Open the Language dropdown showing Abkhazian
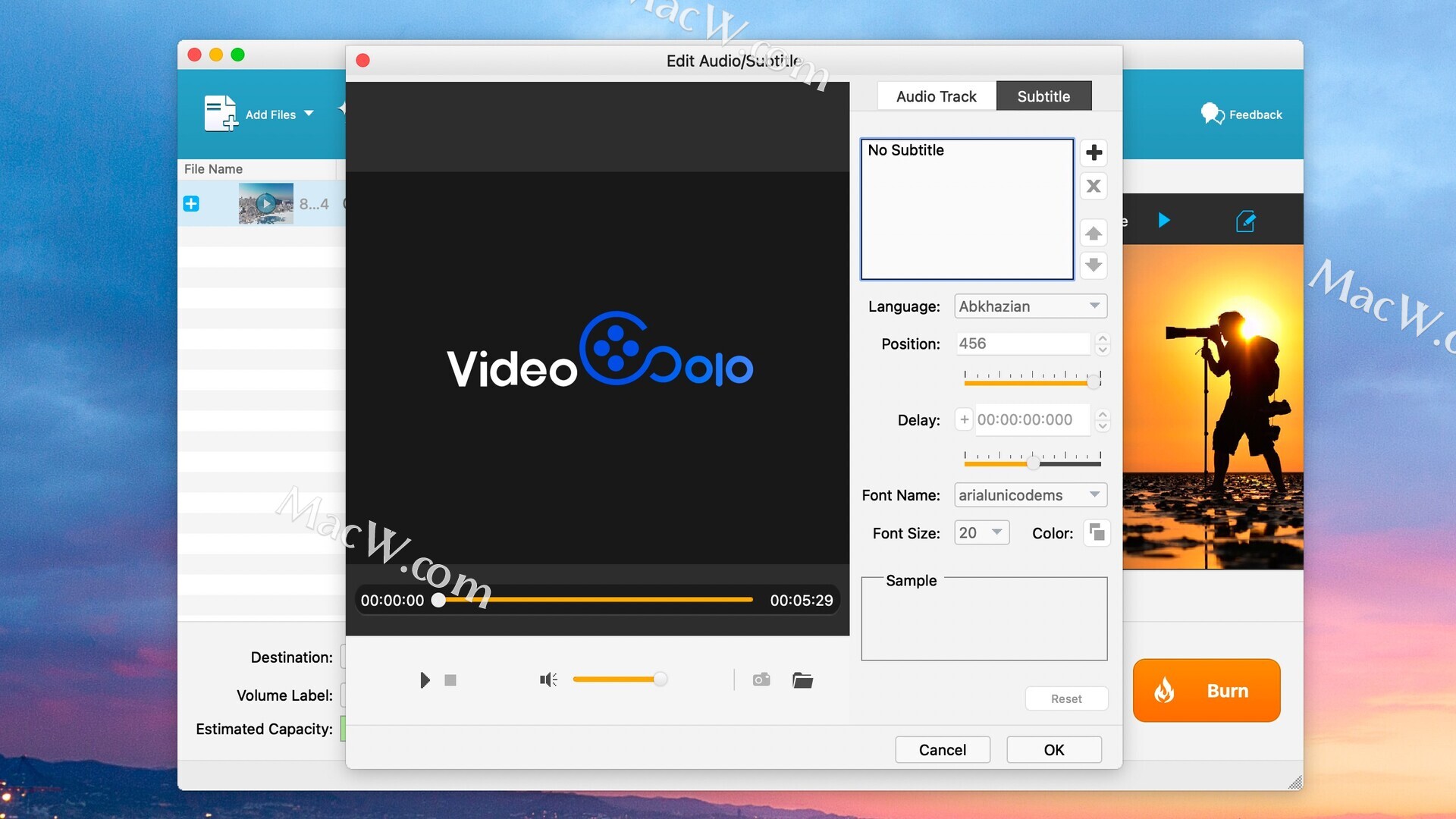This screenshot has width=1456, height=819. tap(1030, 306)
